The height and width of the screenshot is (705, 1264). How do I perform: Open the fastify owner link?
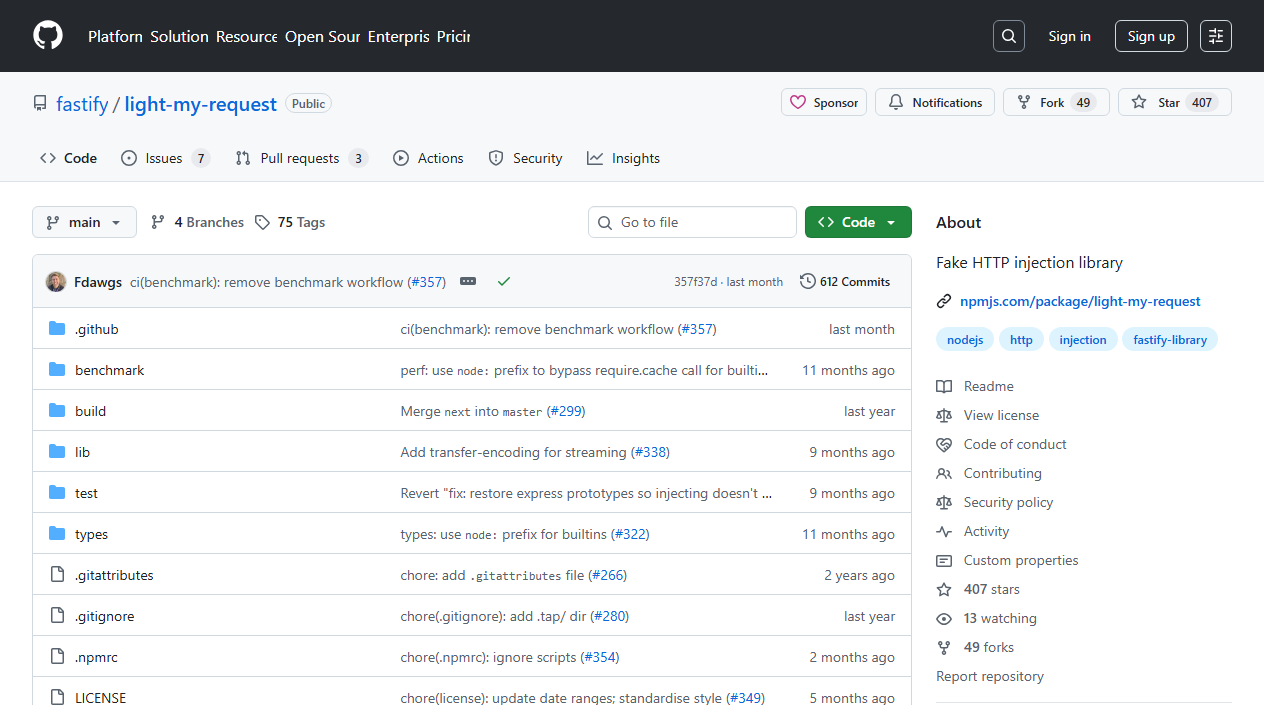point(82,103)
